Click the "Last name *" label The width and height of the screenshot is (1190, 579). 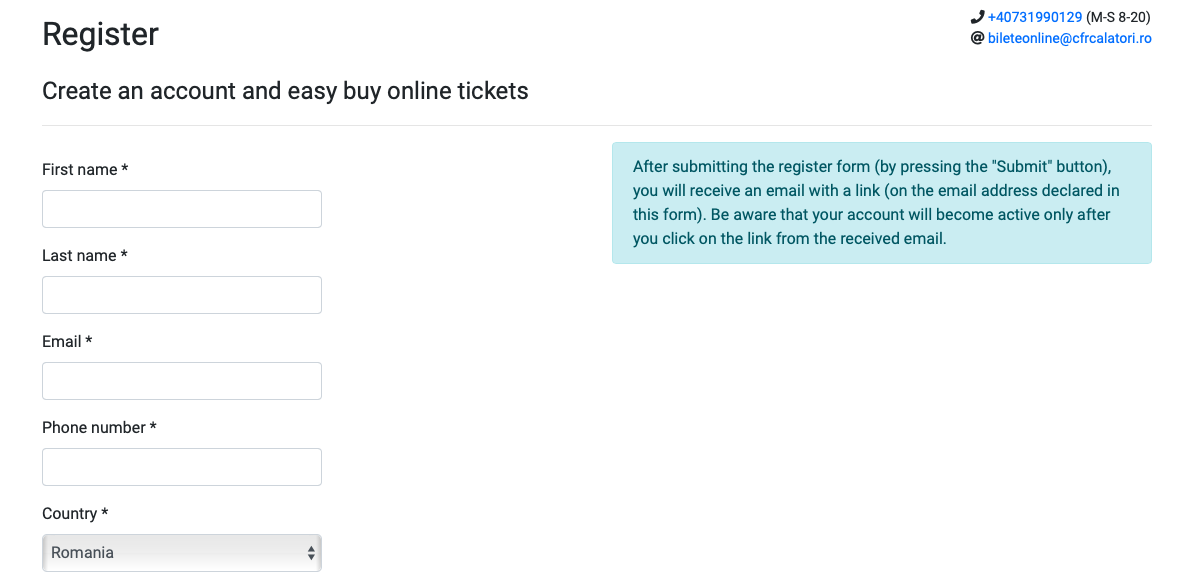coord(84,256)
